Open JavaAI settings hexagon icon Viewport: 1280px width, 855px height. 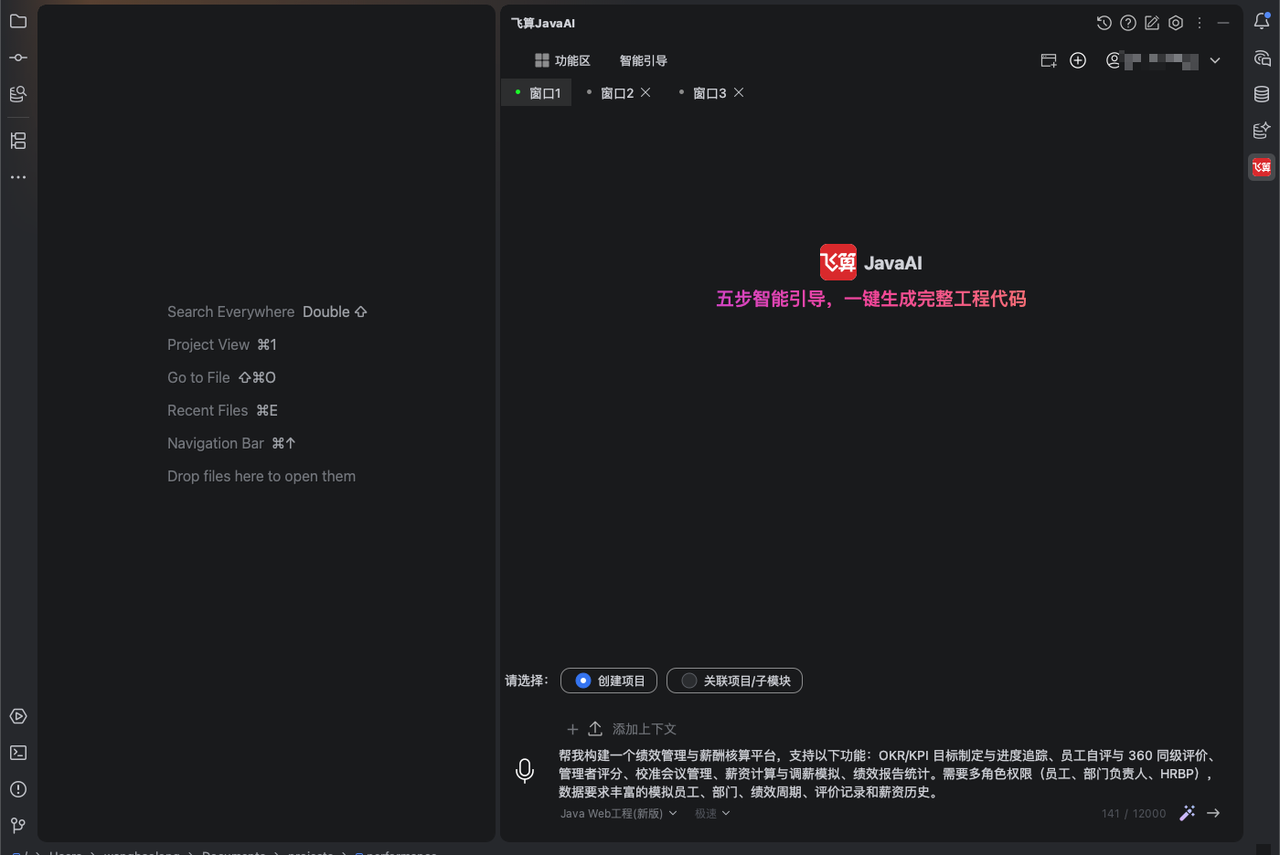point(1176,23)
